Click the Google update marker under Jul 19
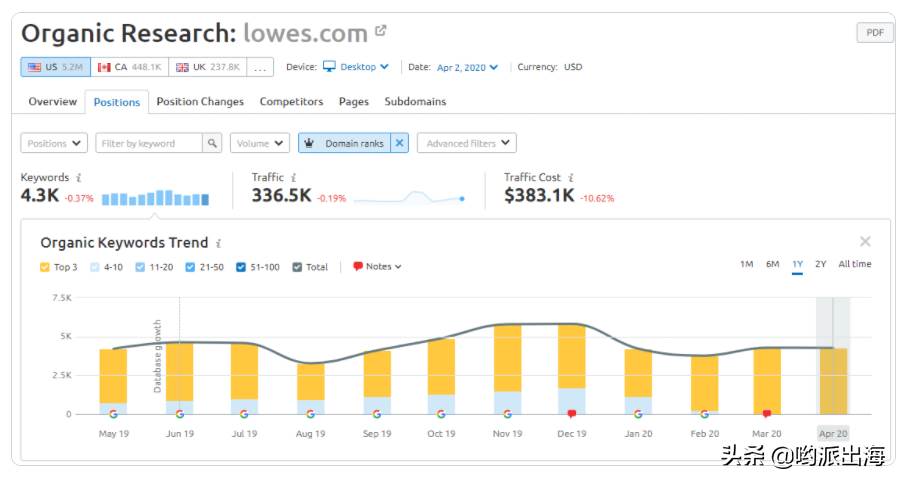The width and height of the screenshot is (899, 481). pyautogui.click(x=244, y=414)
